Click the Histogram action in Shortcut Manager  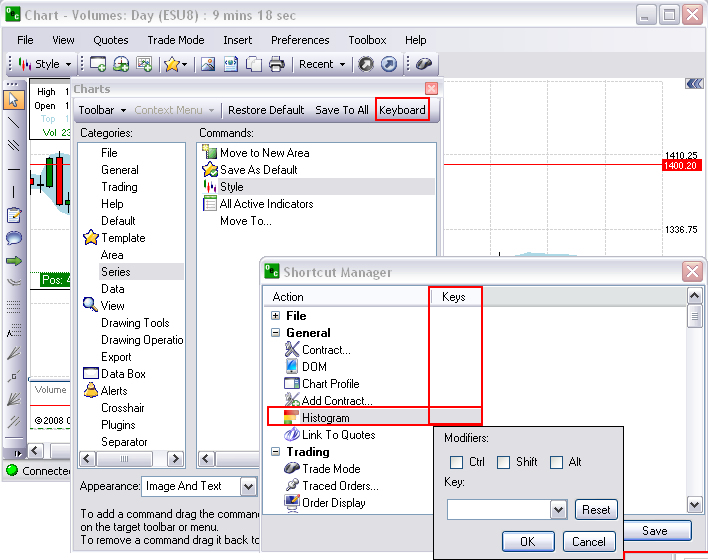tap(325, 417)
